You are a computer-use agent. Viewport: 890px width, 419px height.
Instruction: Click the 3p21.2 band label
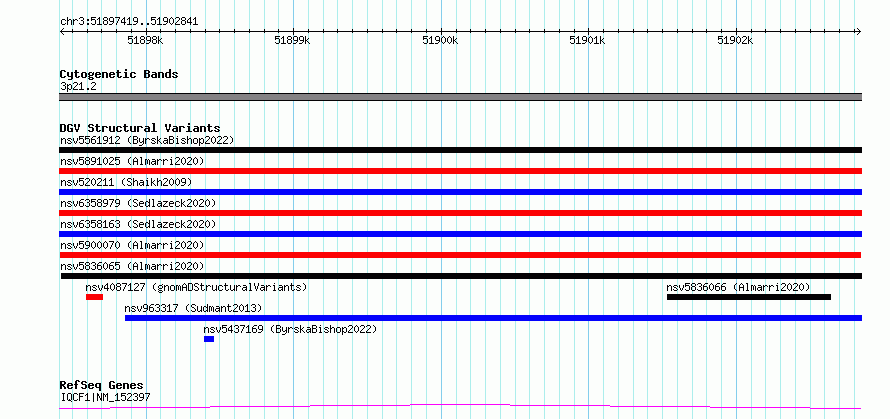pyautogui.click(x=78, y=87)
